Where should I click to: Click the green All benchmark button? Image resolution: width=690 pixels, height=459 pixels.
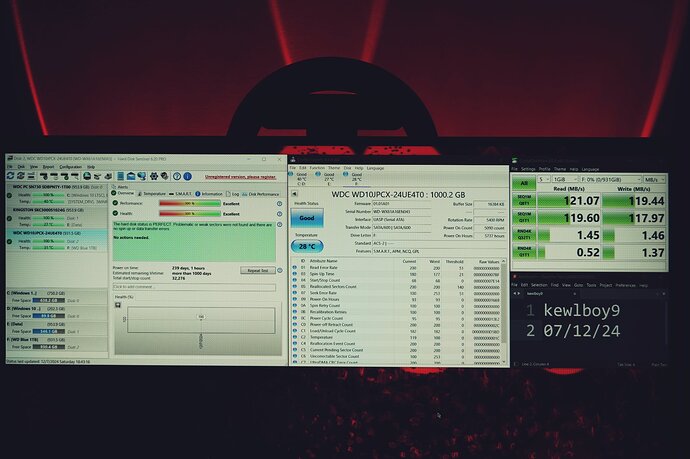coord(524,183)
